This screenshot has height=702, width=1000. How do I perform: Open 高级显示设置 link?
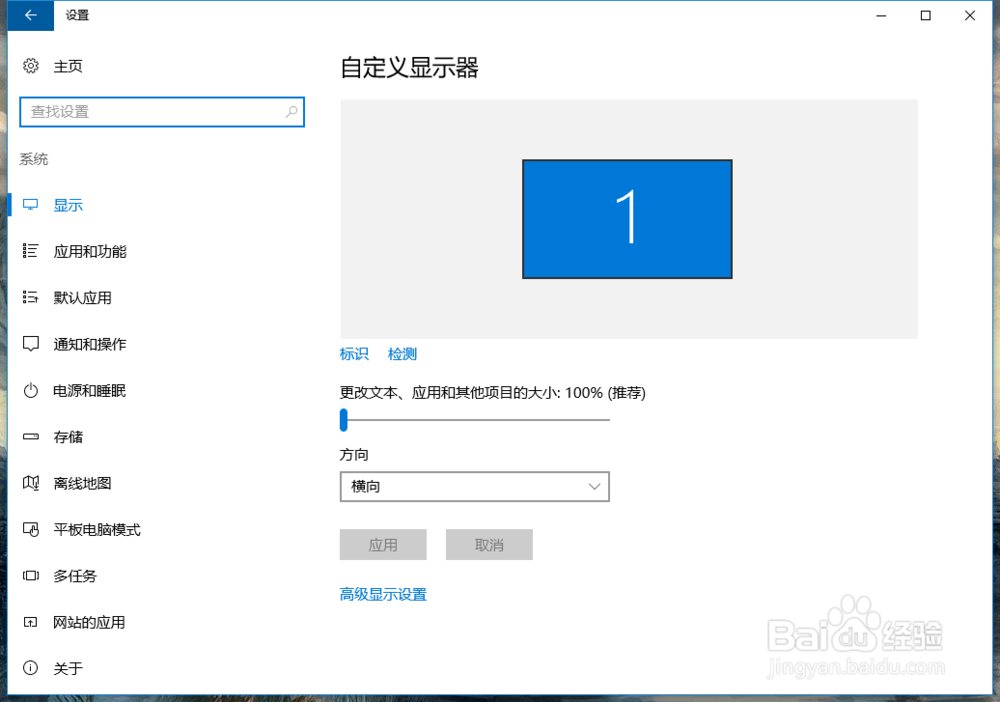[383, 594]
